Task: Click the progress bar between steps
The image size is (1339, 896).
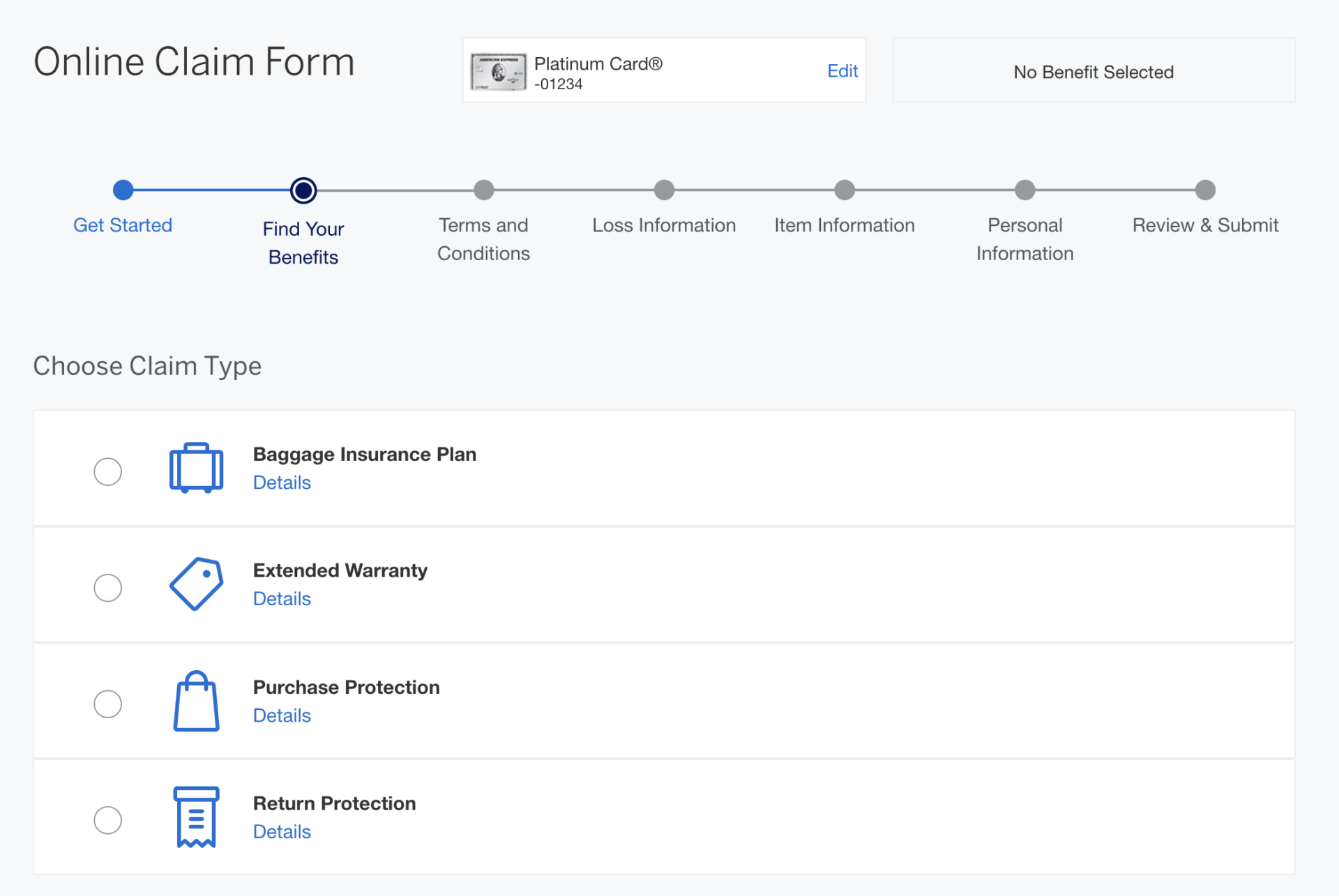Action: point(394,190)
